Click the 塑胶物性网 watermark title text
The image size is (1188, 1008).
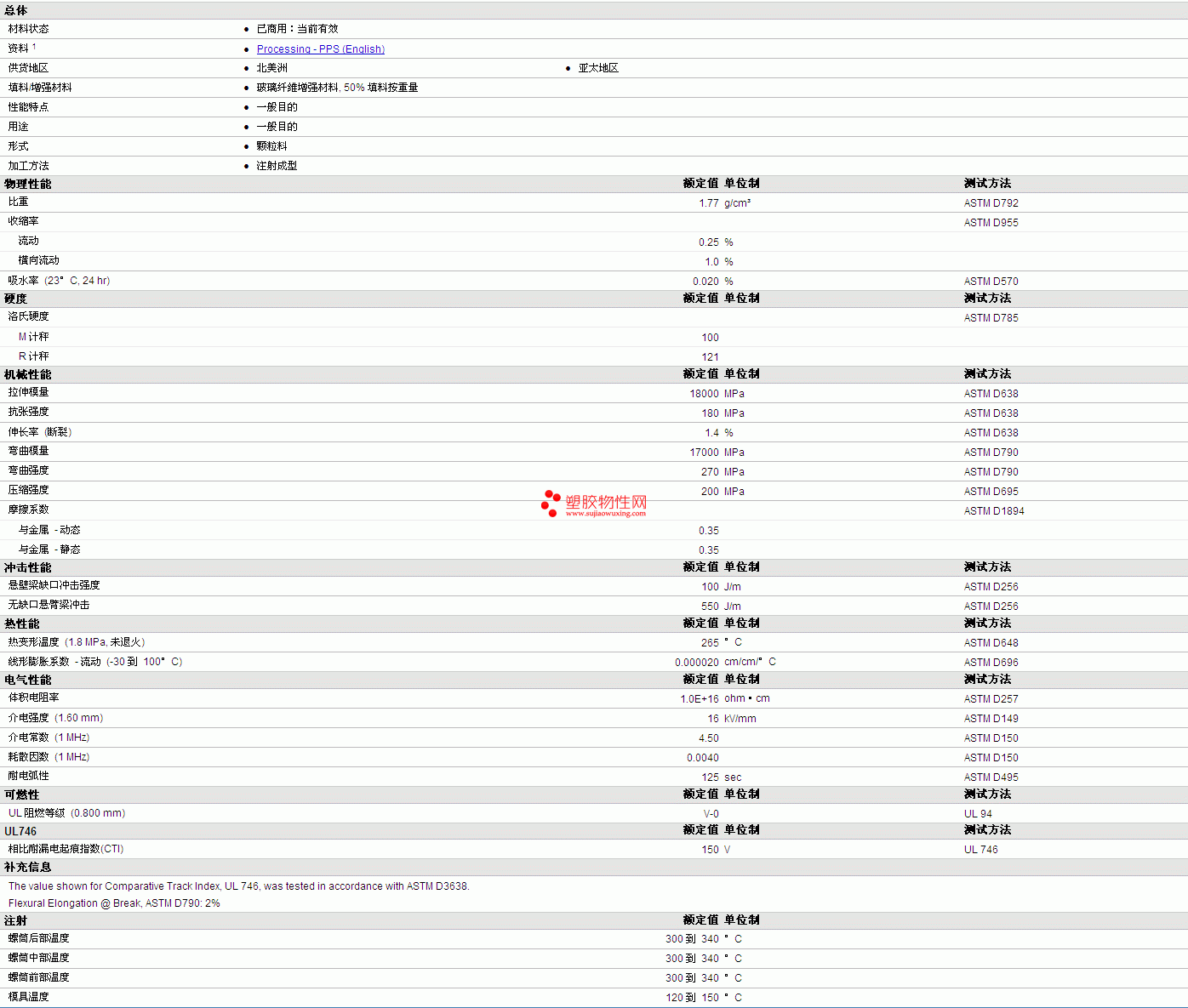[606, 501]
